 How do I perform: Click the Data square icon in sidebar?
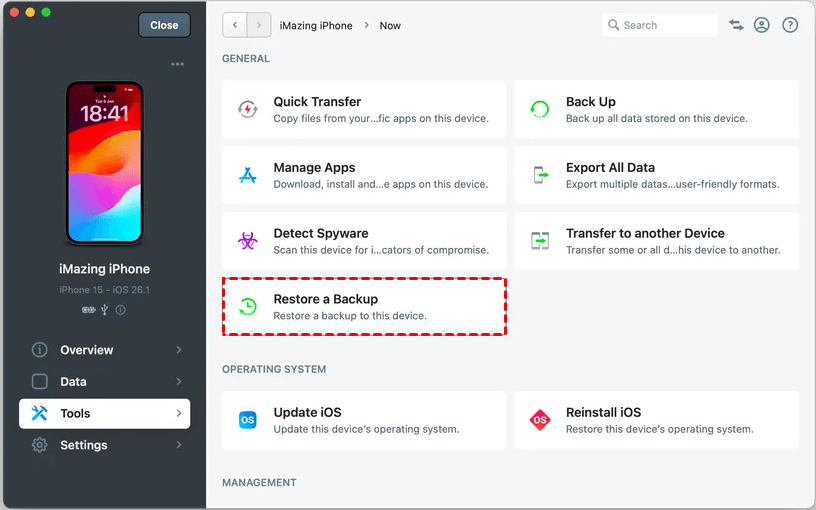[x=40, y=381]
